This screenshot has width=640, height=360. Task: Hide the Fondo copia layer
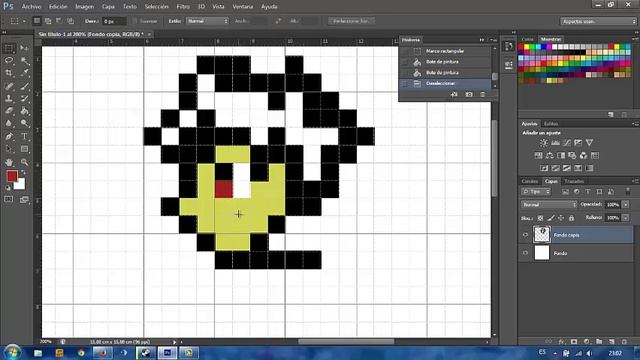pos(525,235)
